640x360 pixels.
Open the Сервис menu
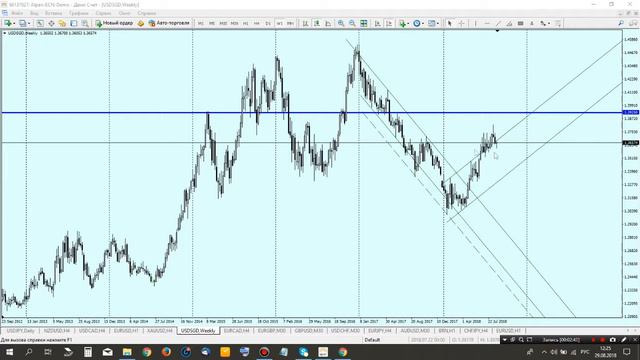tap(103, 13)
